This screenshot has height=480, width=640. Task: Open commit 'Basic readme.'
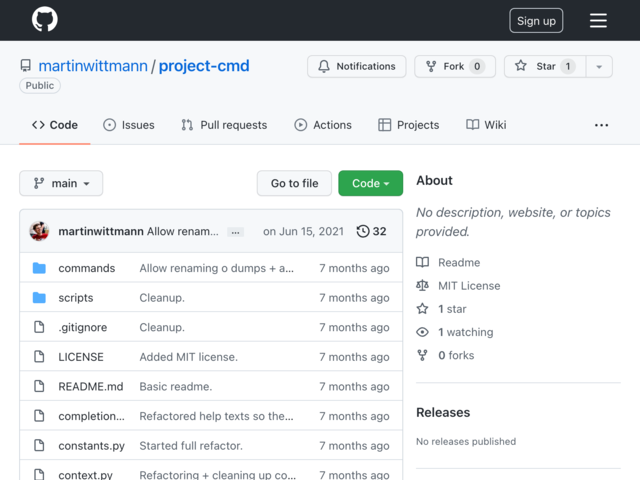tap(176, 387)
